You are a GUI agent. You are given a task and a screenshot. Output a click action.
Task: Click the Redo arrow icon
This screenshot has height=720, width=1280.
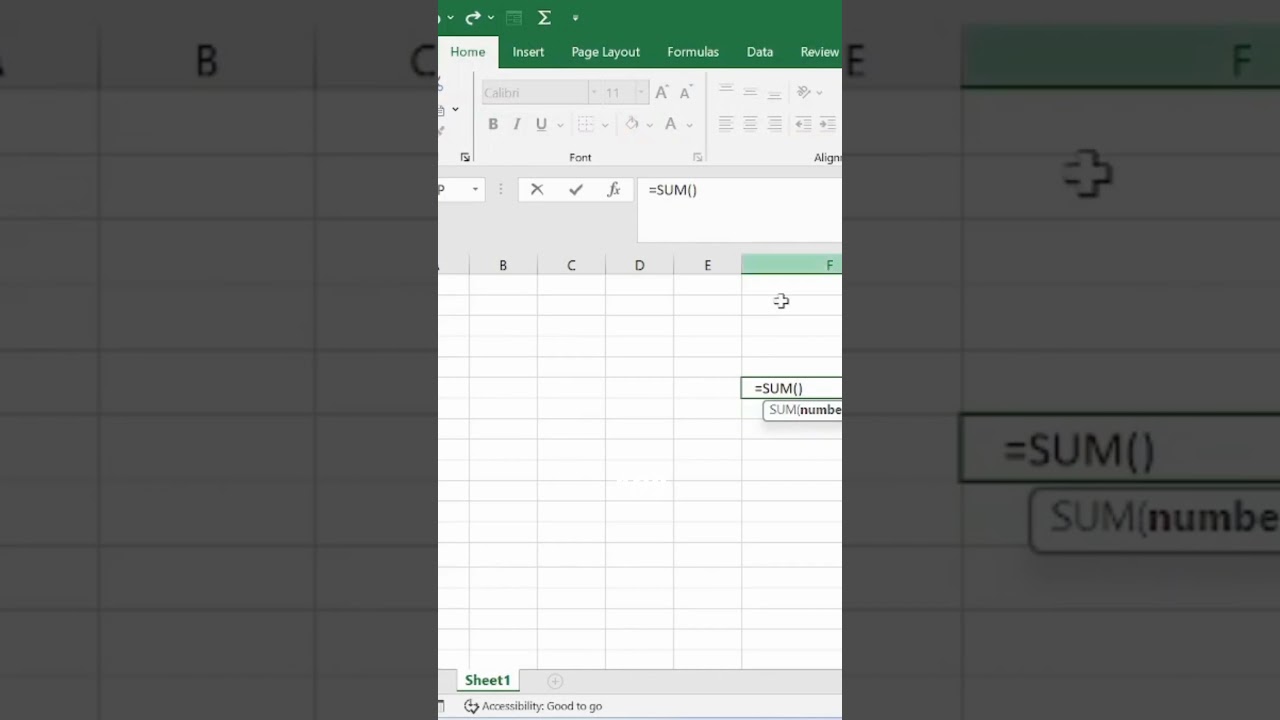[x=473, y=17]
